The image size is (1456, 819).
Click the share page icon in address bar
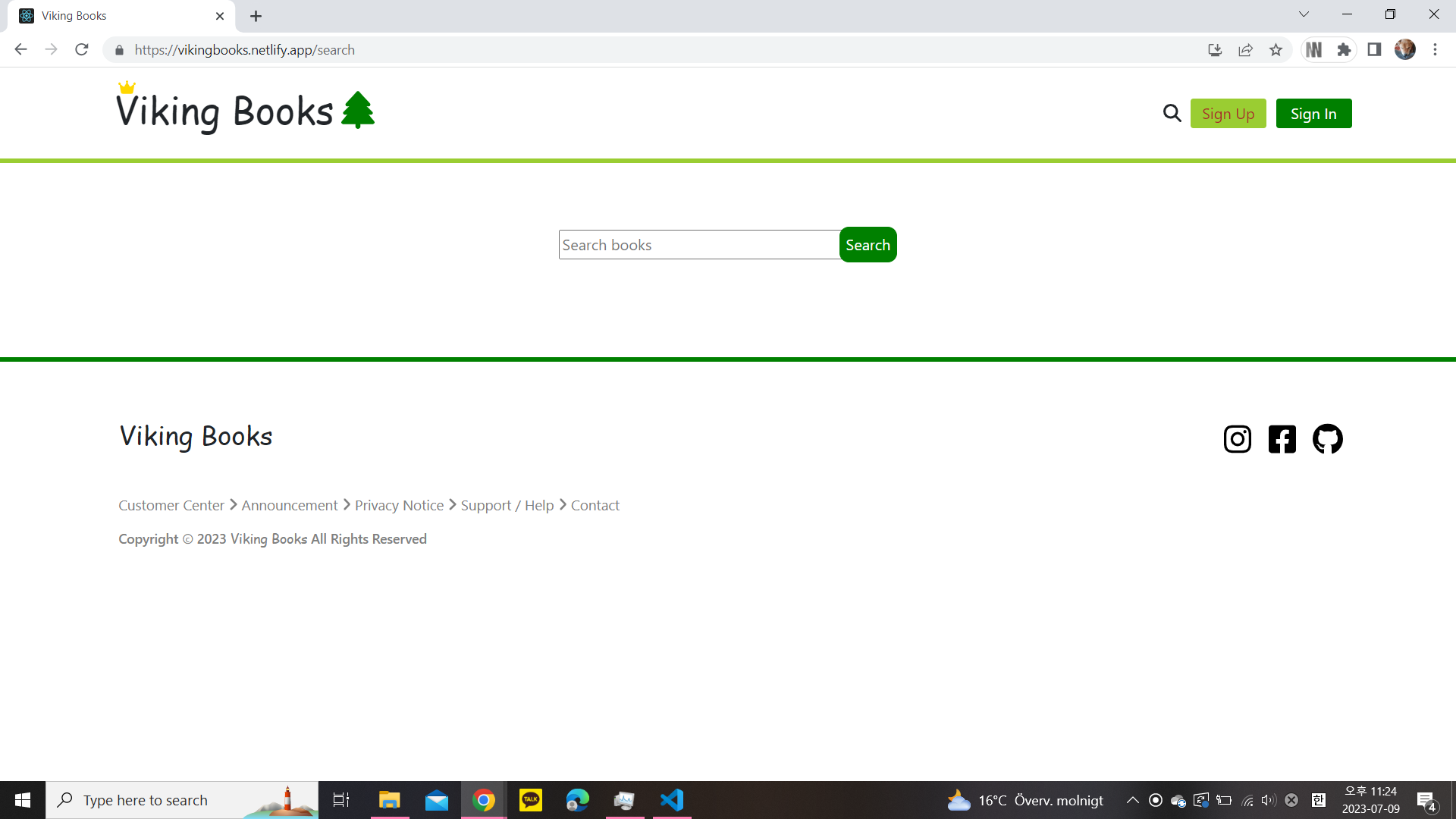pos(1245,50)
